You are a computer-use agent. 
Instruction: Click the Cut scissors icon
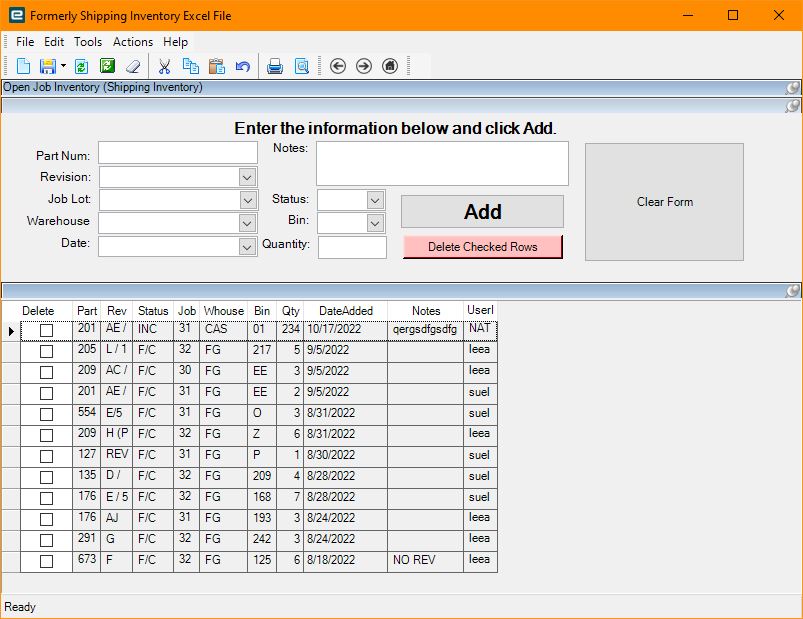(x=164, y=65)
